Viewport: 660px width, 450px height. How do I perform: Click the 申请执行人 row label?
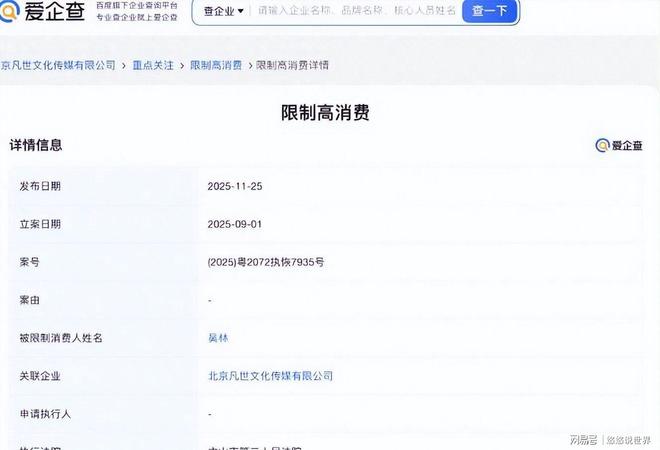coord(45,414)
